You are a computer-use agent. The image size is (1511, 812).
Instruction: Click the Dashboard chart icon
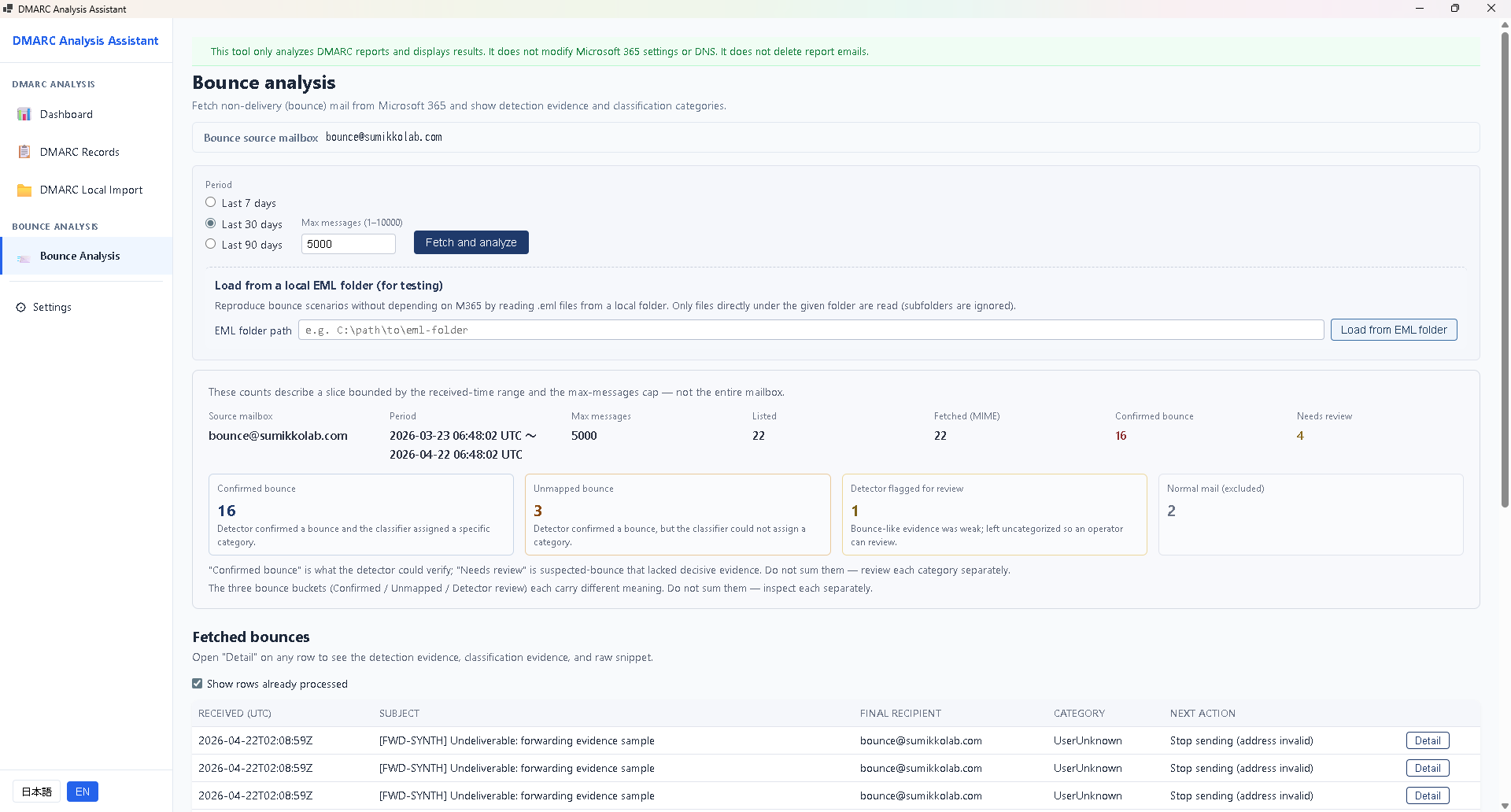(24, 114)
